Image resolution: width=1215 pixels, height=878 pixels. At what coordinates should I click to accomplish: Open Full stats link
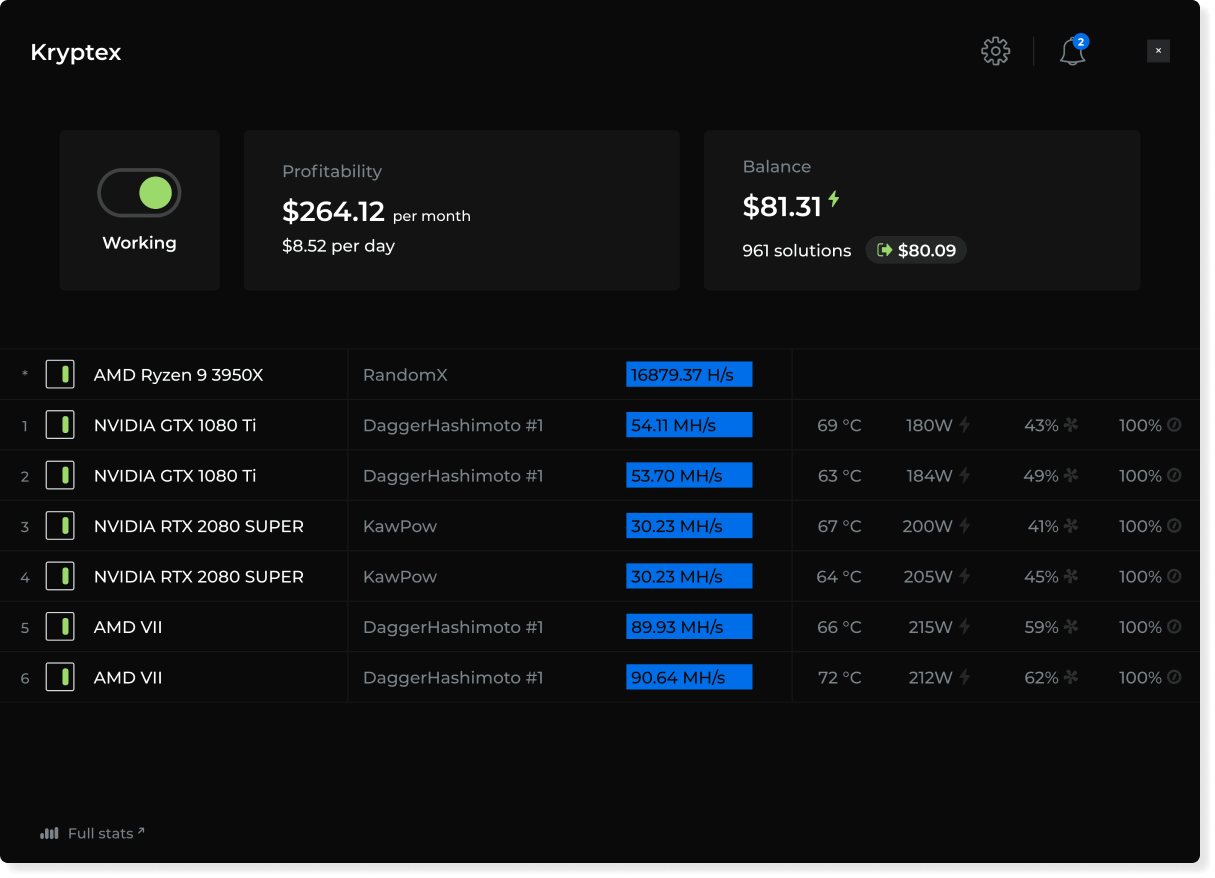coord(100,833)
